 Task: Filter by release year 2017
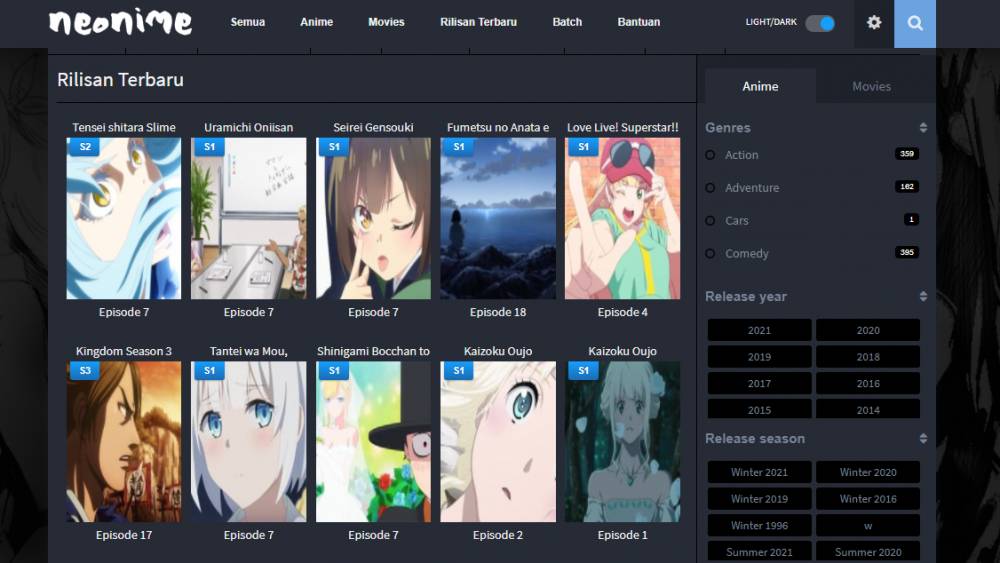tap(759, 383)
